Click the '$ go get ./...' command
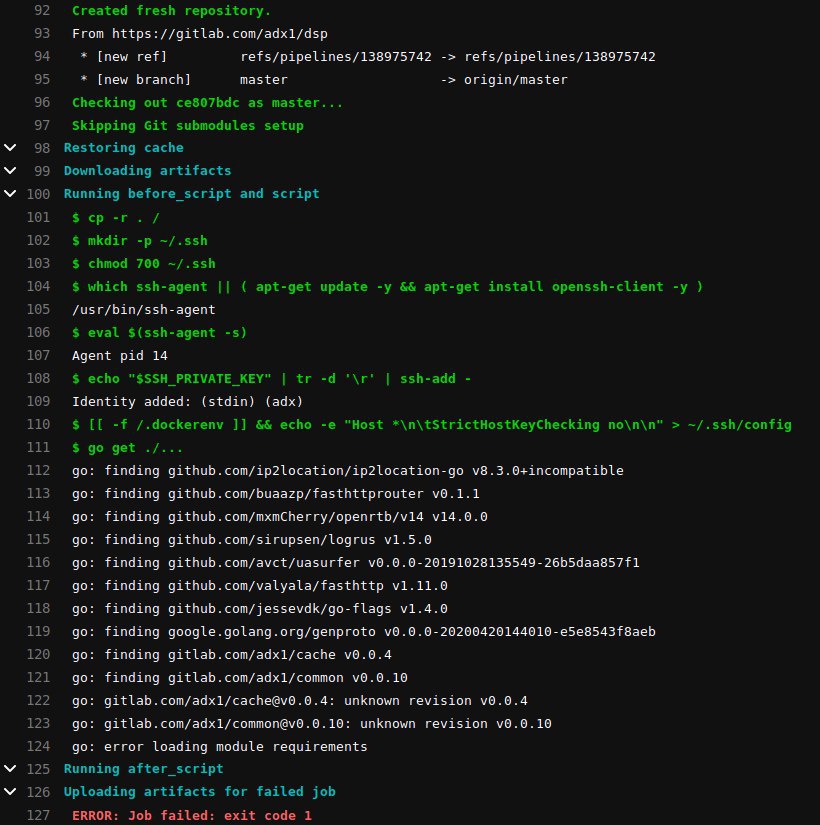820x825 pixels. (127, 448)
